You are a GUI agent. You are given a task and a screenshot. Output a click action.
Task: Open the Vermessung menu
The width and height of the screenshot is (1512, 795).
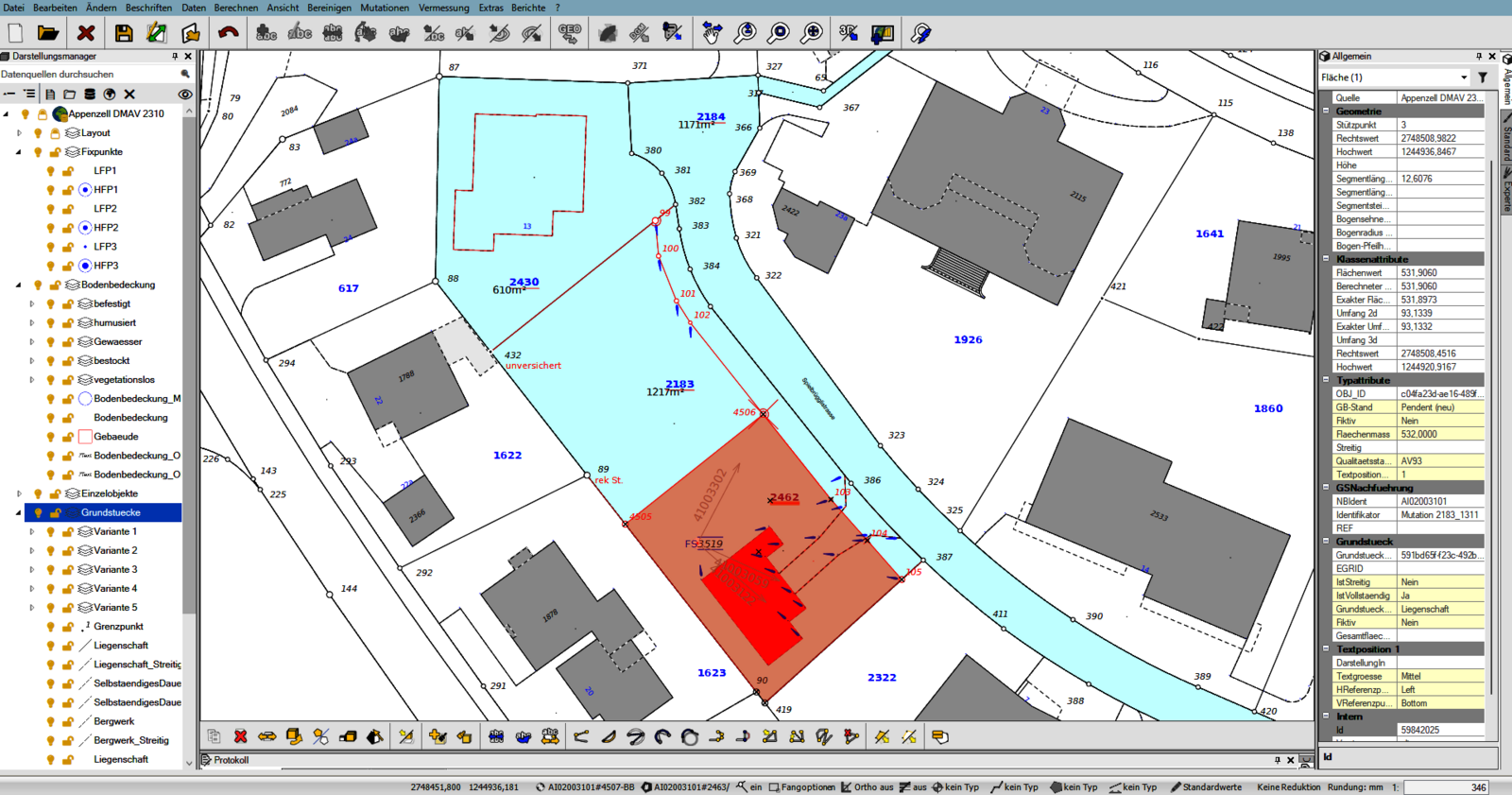(x=443, y=8)
